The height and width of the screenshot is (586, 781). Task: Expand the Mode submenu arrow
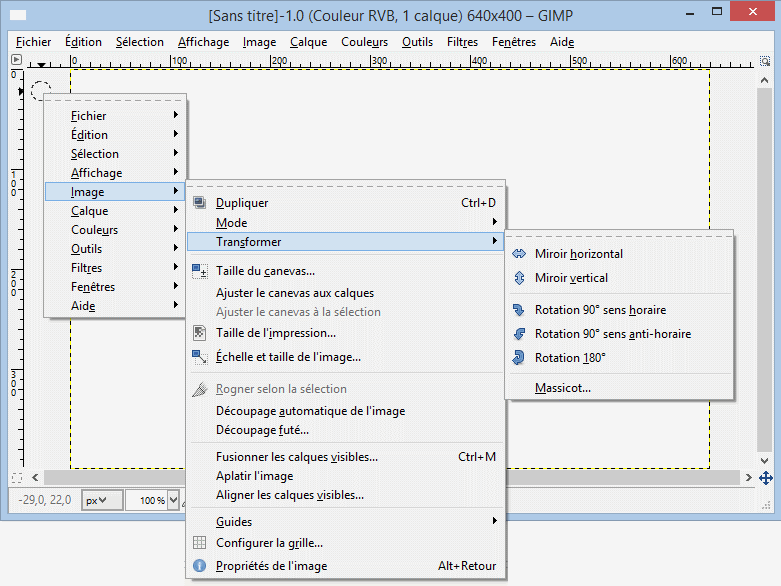(495, 222)
